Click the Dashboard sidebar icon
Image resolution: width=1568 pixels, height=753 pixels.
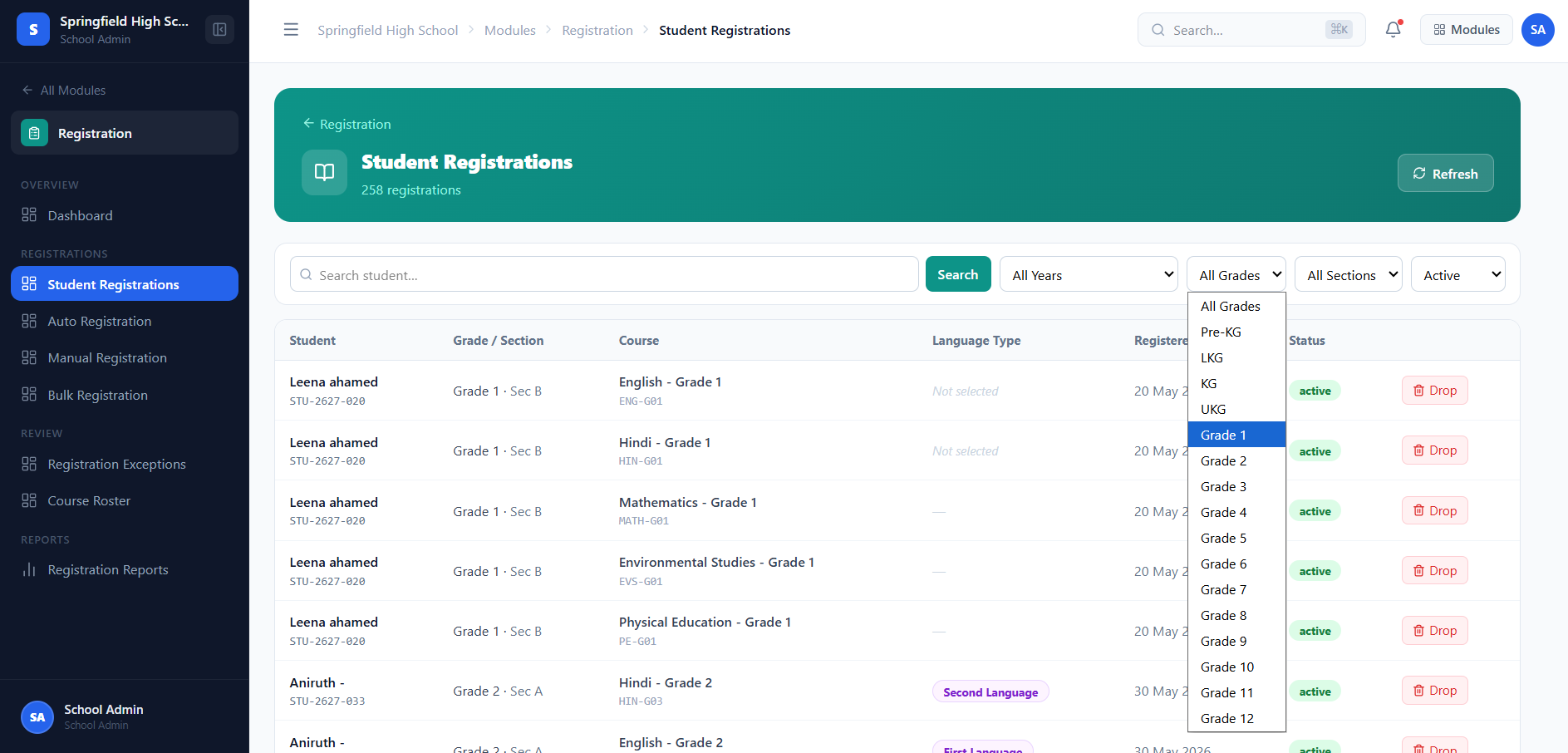point(29,215)
